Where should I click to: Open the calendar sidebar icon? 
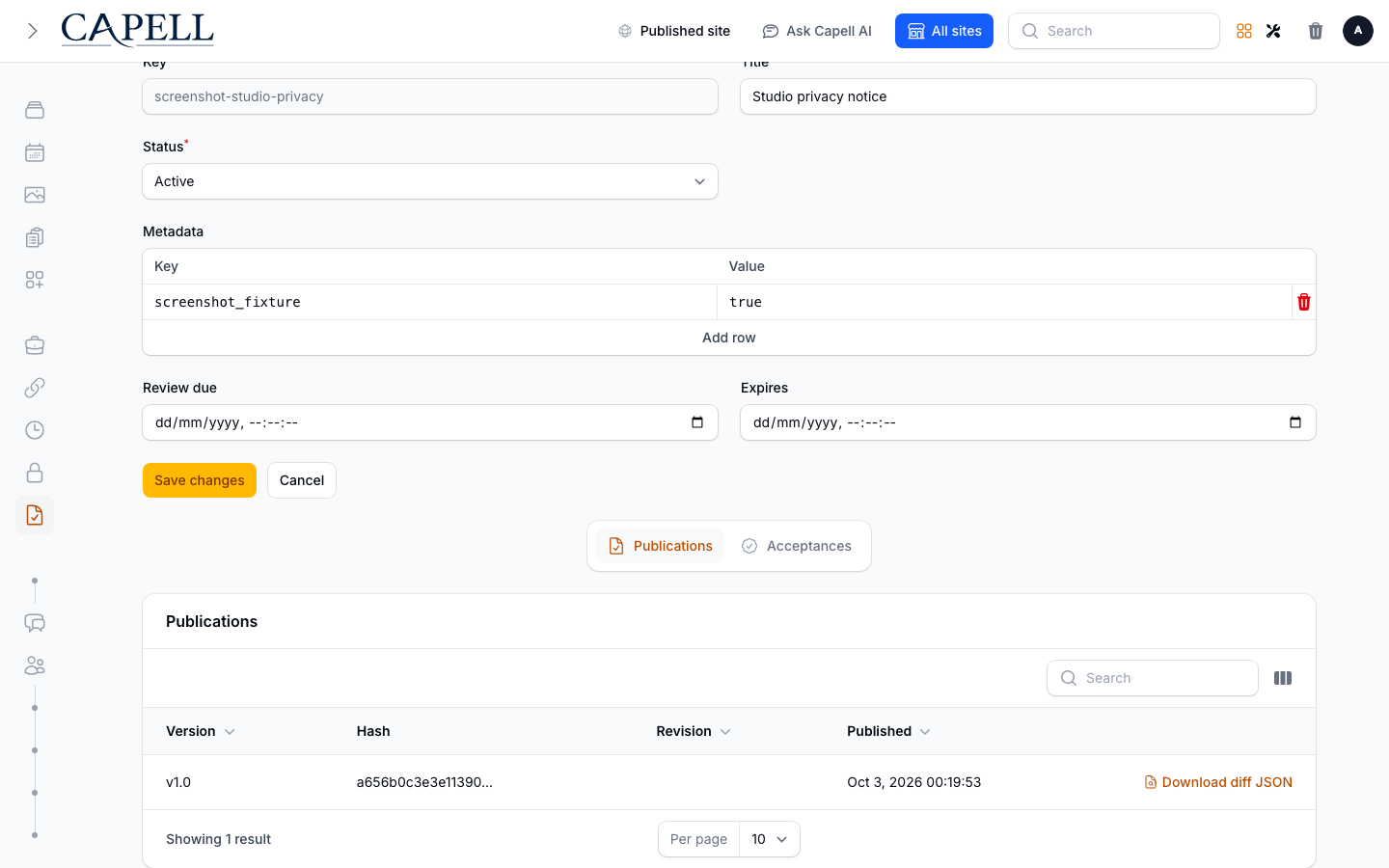[x=35, y=152]
